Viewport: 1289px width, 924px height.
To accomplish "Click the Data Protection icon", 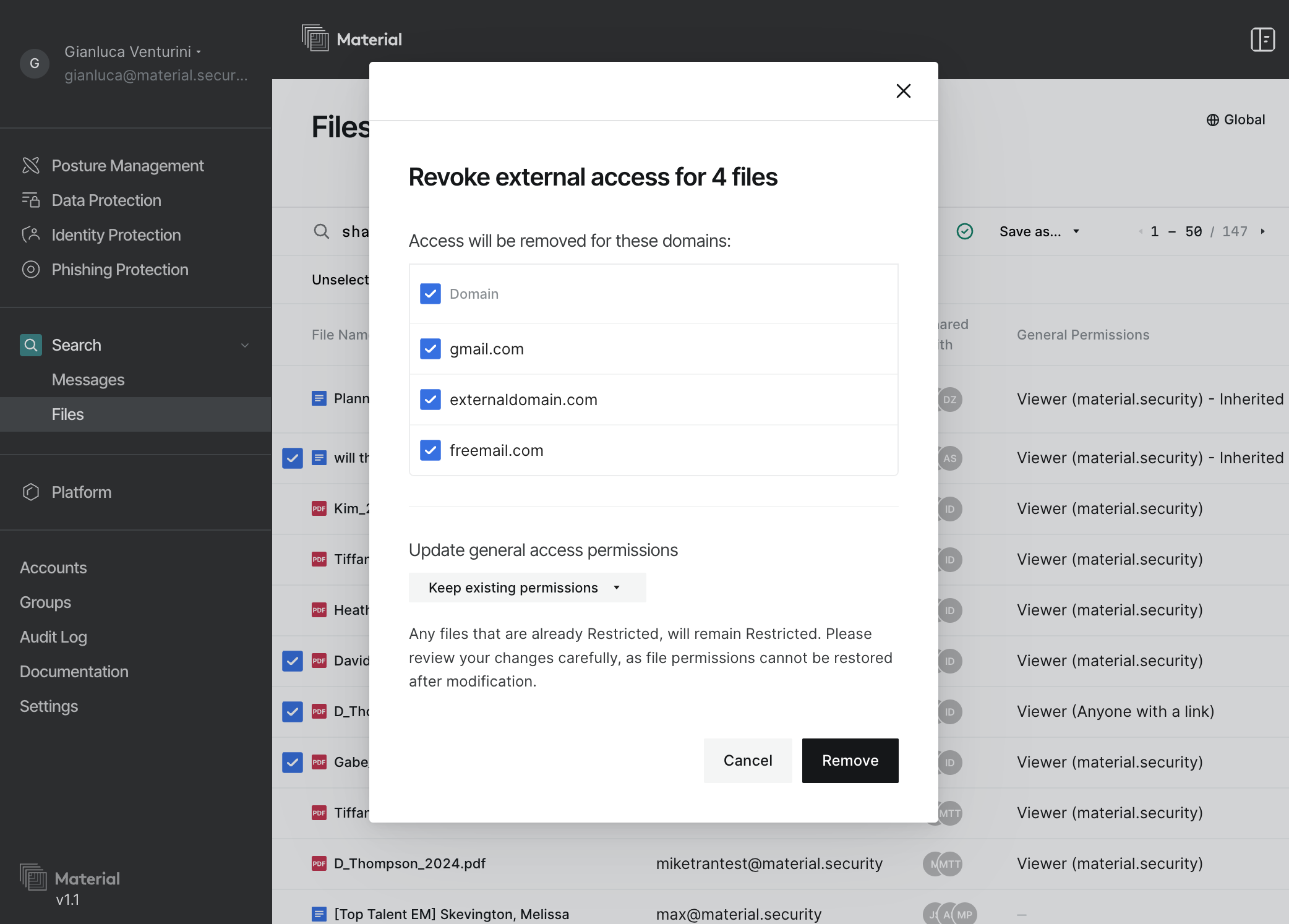I will pos(31,200).
